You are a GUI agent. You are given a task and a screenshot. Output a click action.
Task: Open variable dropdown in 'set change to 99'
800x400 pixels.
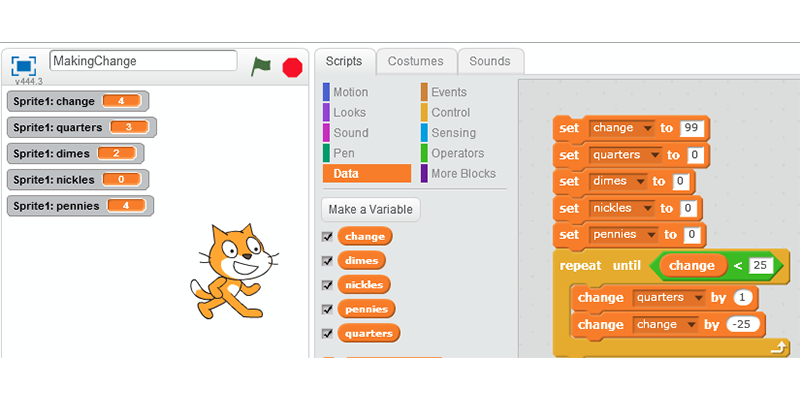coord(648,128)
